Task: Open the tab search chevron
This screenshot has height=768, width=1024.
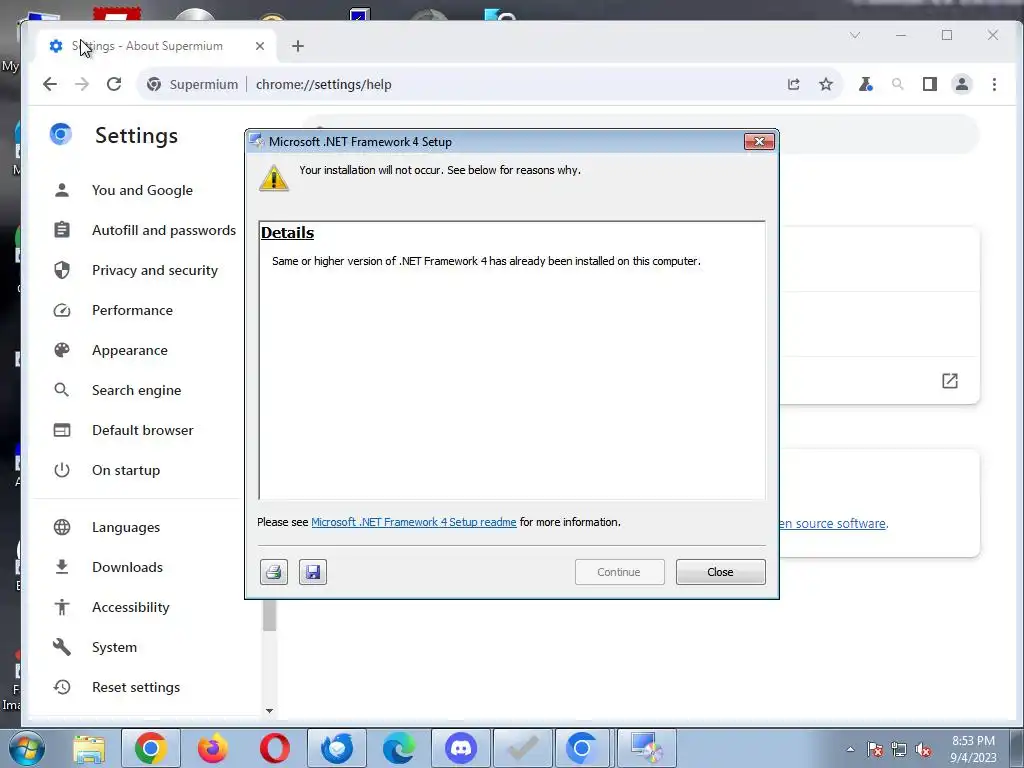Action: tap(855, 35)
